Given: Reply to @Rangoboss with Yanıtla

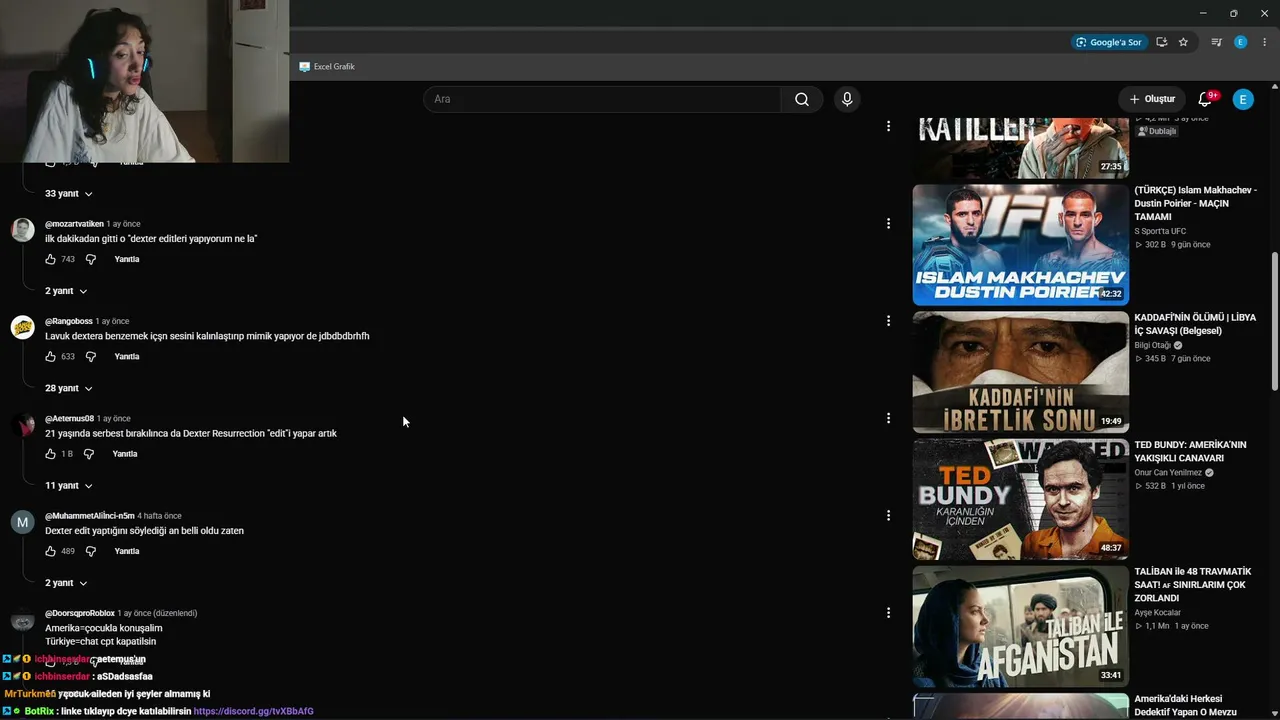Looking at the screenshot, I should tap(127, 356).
